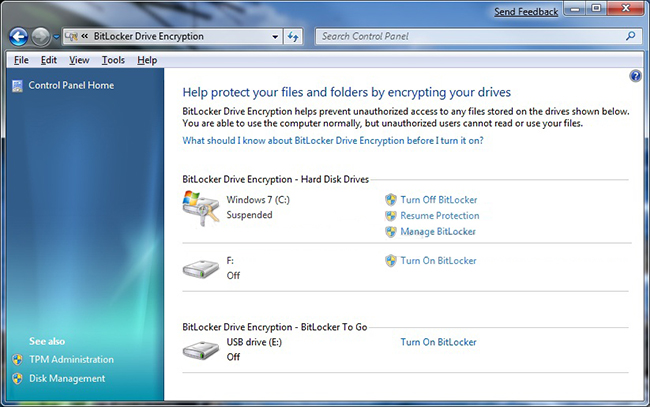Open the View menu
650x407 pixels.
[x=79, y=60]
